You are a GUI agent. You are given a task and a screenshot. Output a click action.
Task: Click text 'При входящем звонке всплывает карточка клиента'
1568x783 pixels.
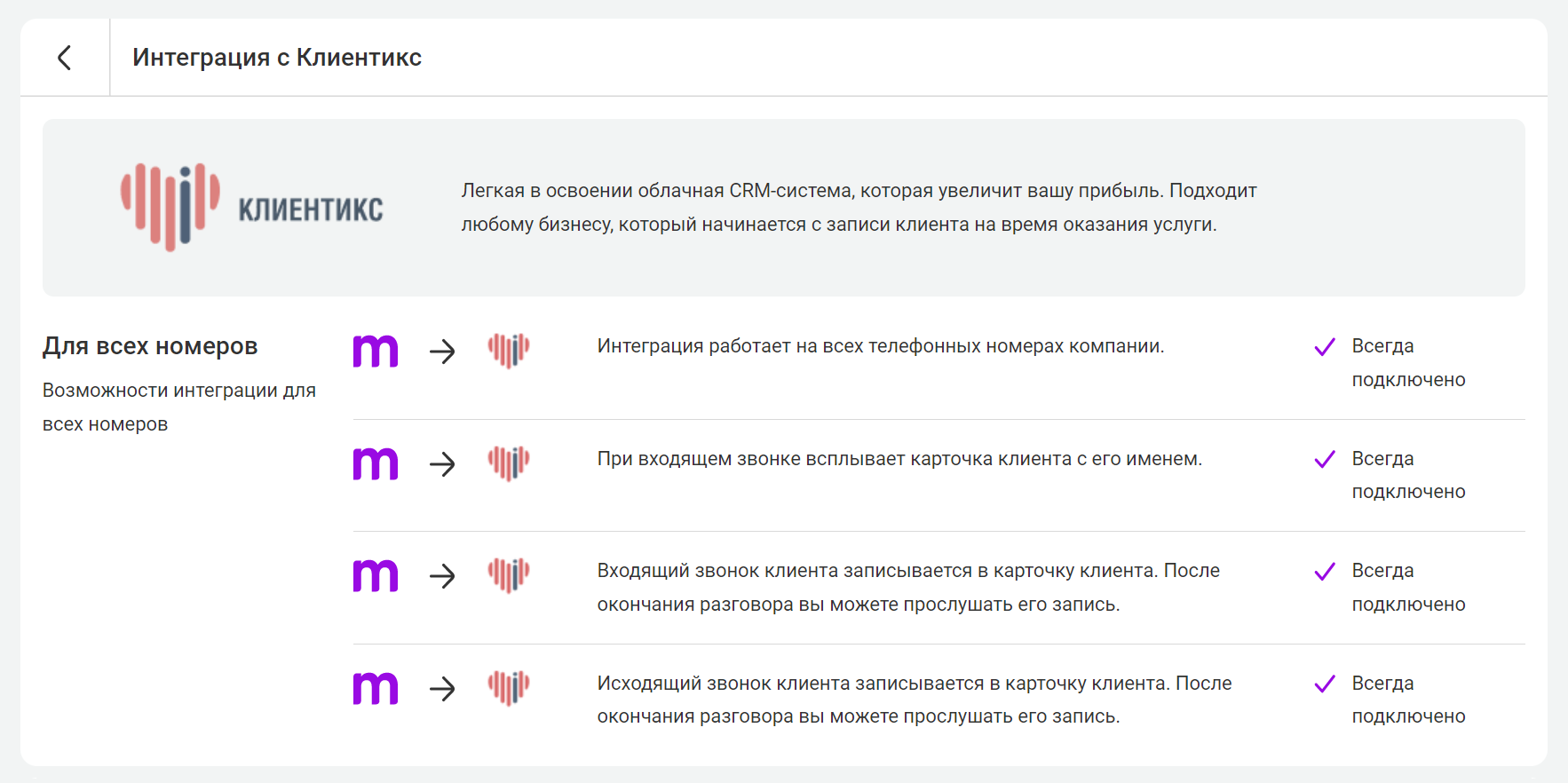[899, 459]
